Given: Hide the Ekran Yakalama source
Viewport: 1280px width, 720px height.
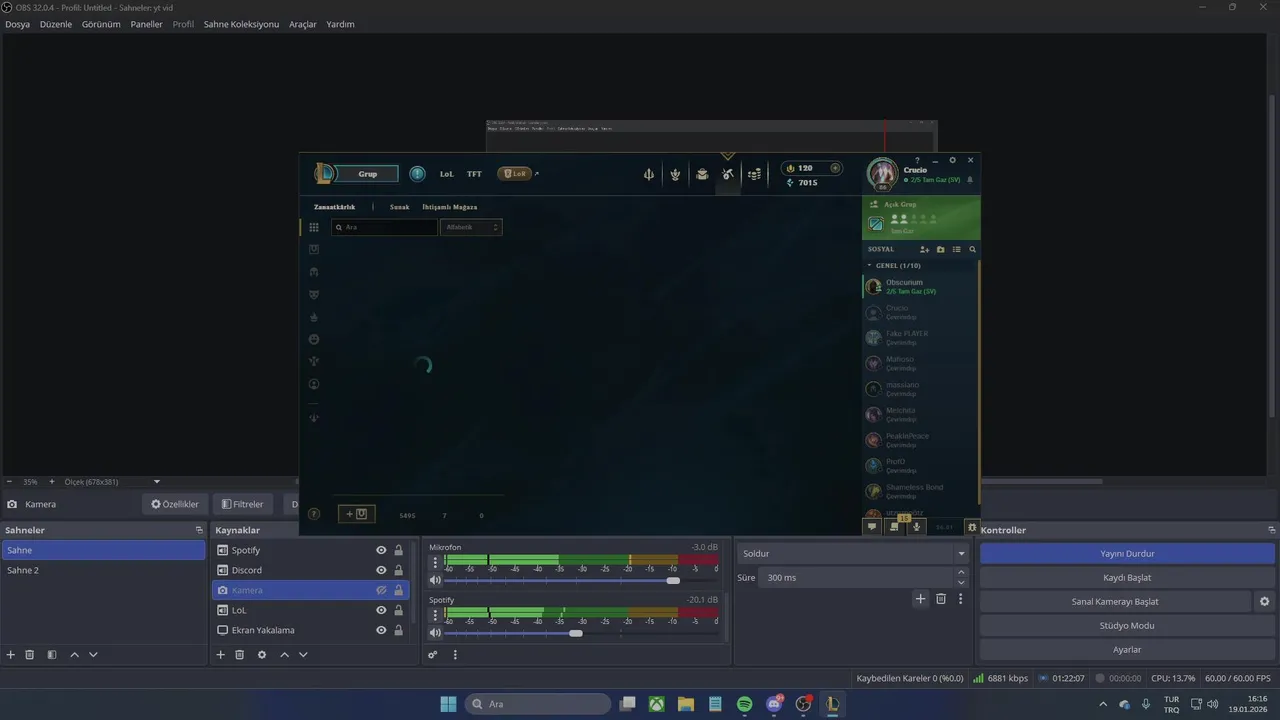Looking at the screenshot, I should [x=381, y=630].
